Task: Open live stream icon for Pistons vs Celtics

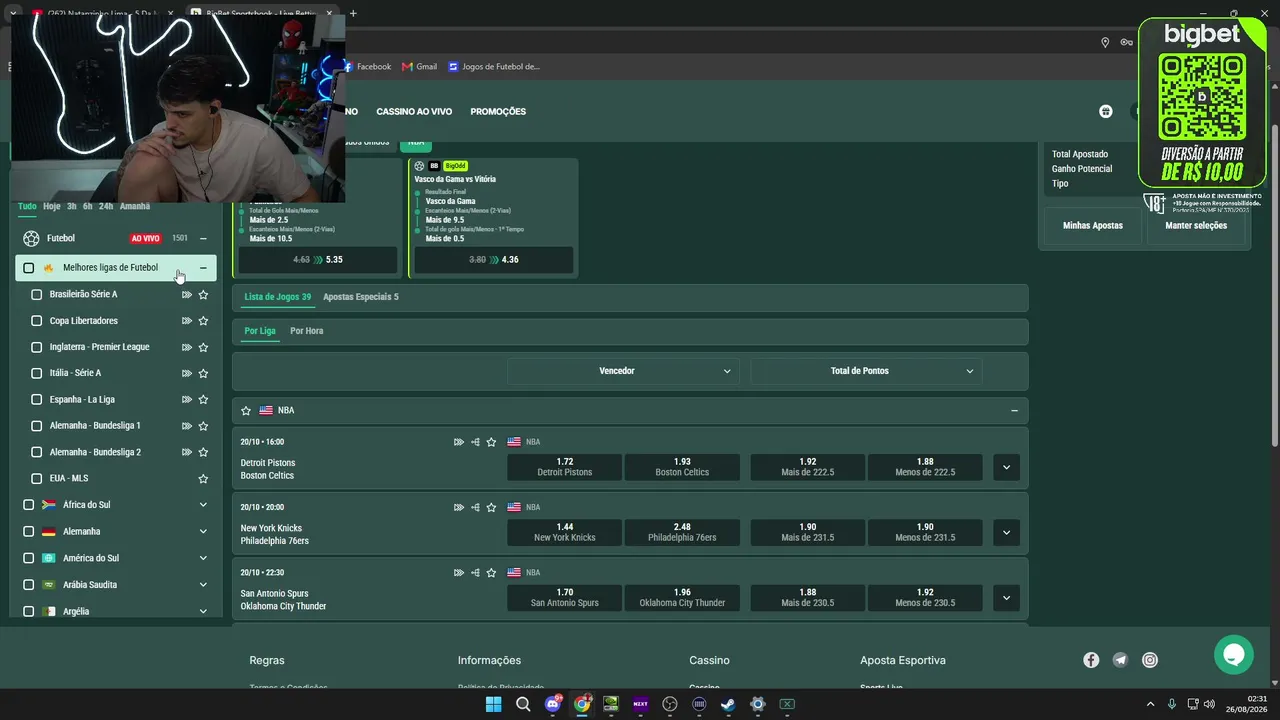Action: [x=459, y=442]
